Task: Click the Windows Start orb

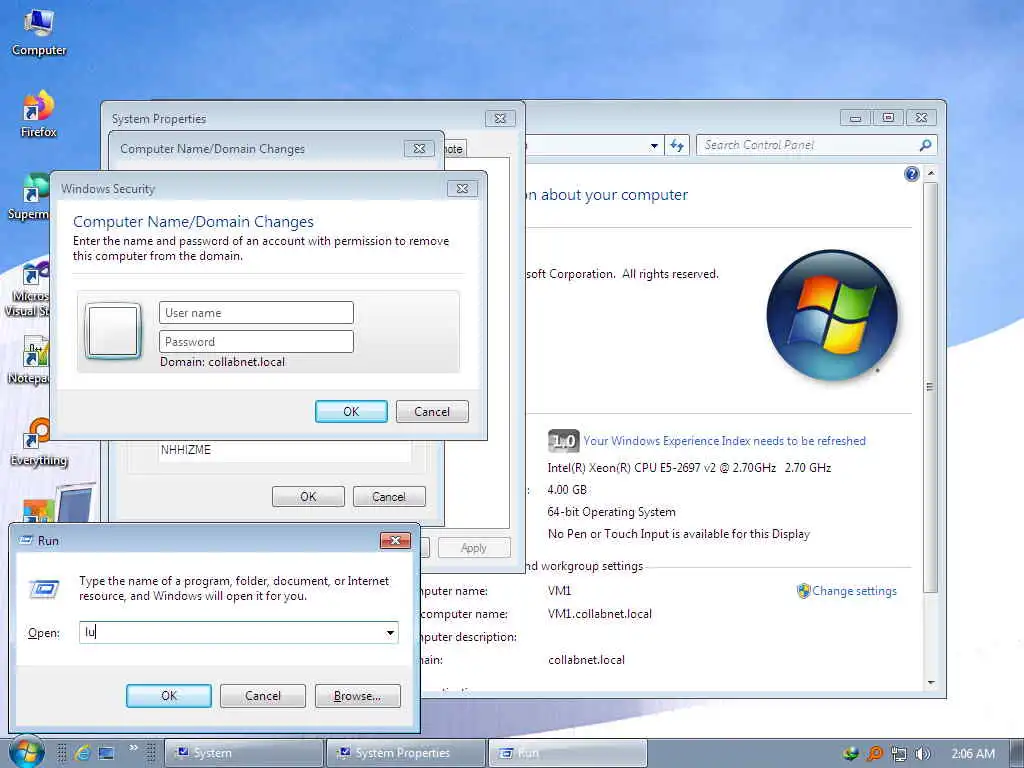Action: point(26,752)
